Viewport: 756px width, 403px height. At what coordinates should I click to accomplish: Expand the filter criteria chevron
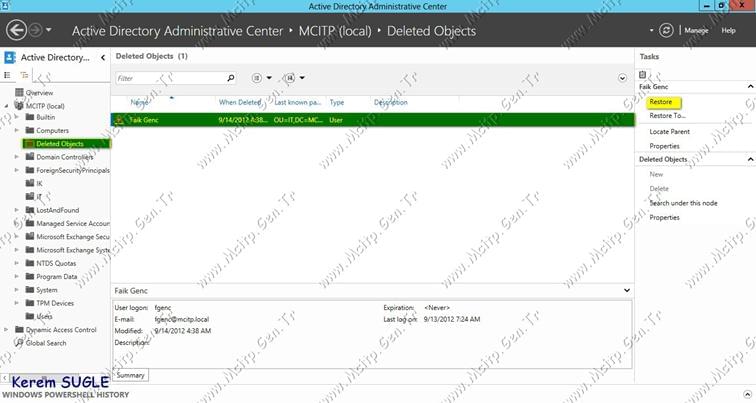coord(622,78)
